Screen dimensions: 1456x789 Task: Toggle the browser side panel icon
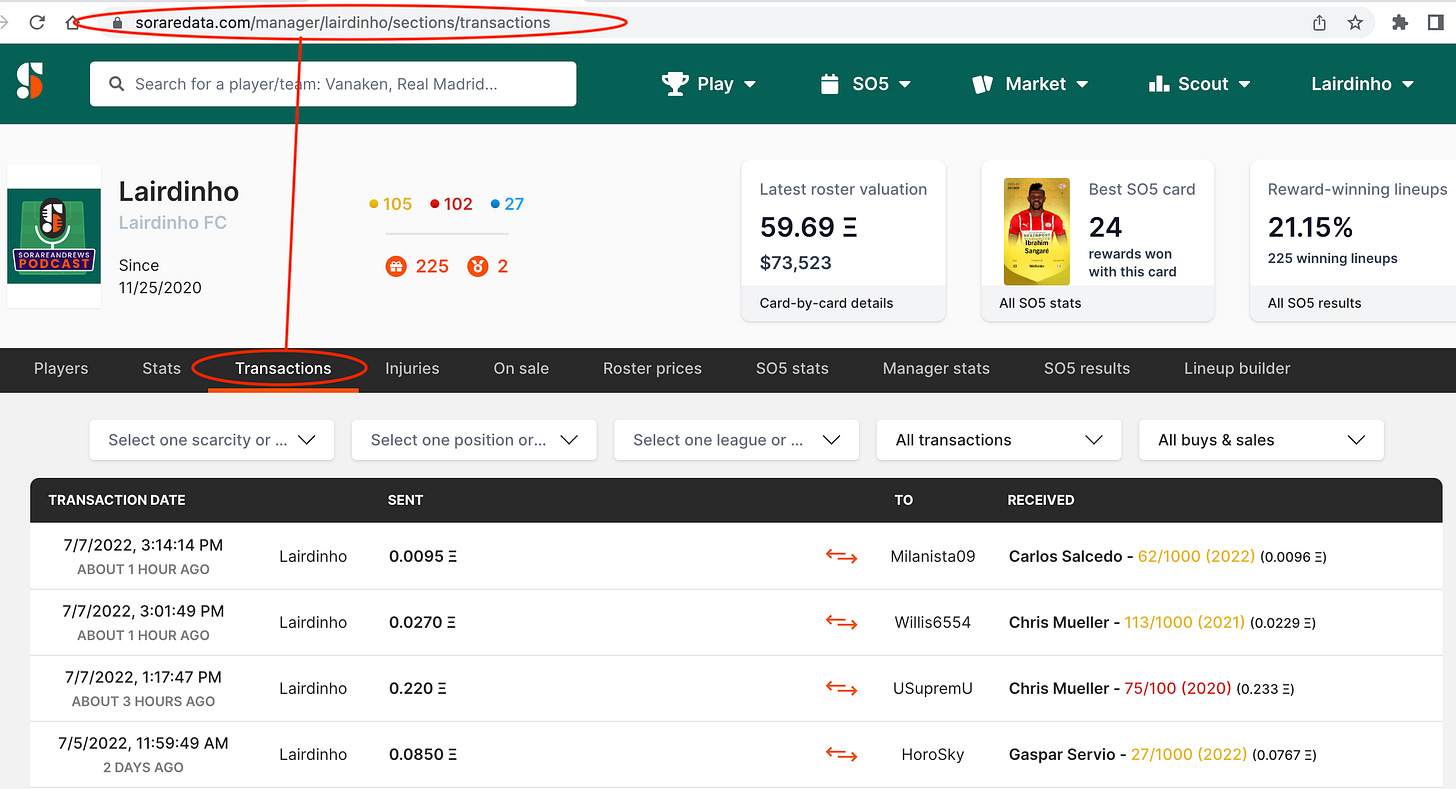coord(1436,22)
